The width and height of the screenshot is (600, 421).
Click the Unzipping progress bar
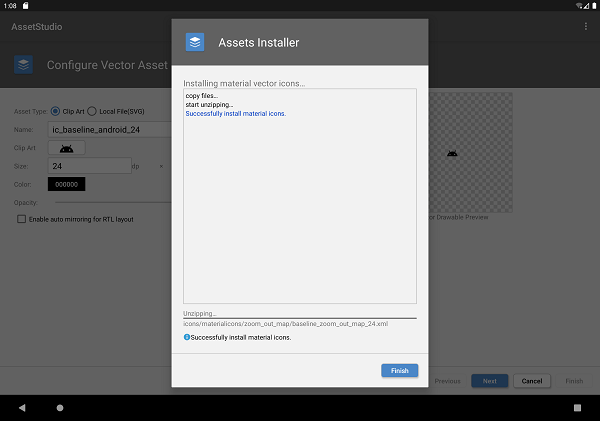(x=300, y=318)
